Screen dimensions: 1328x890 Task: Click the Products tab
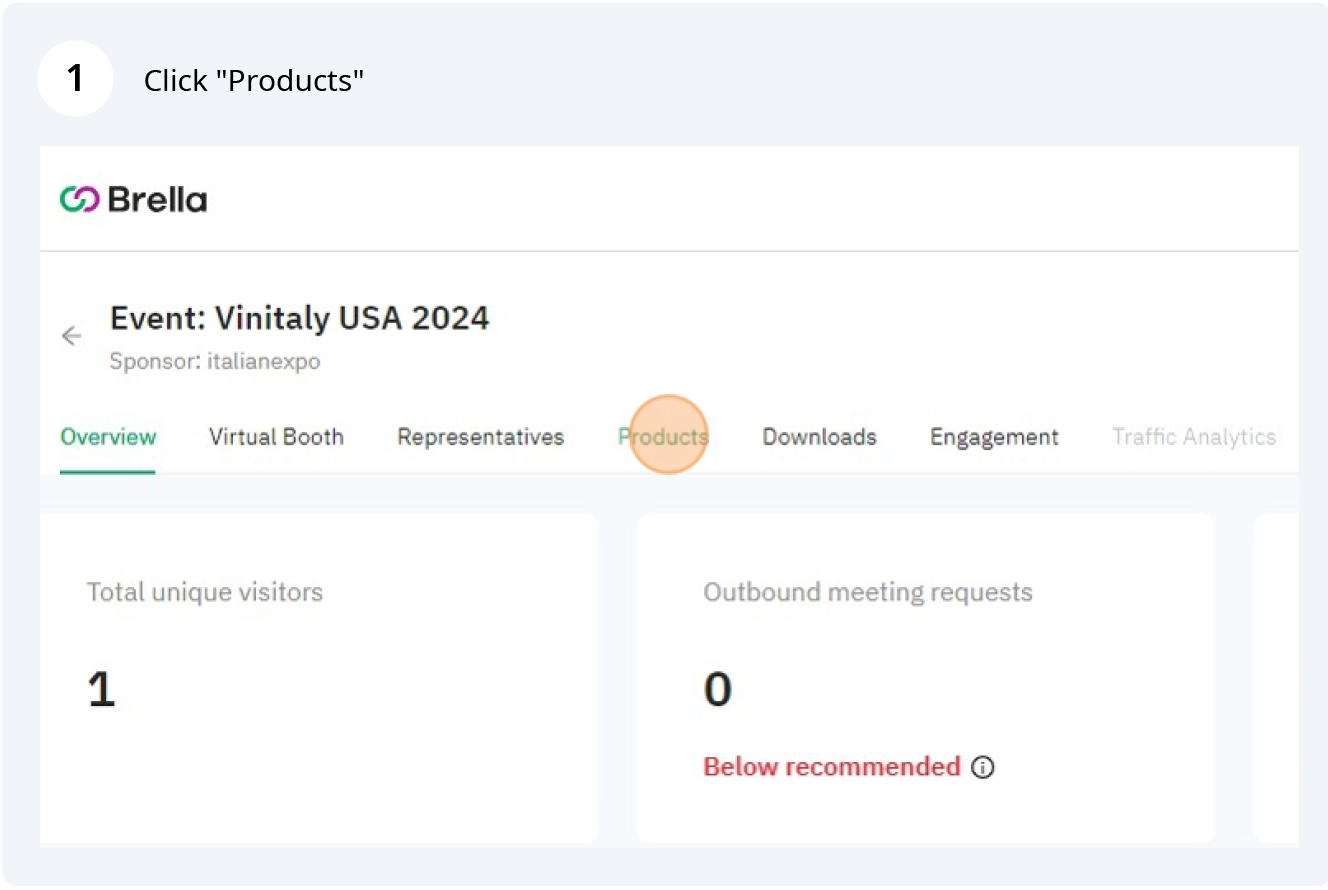click(663, 437)
